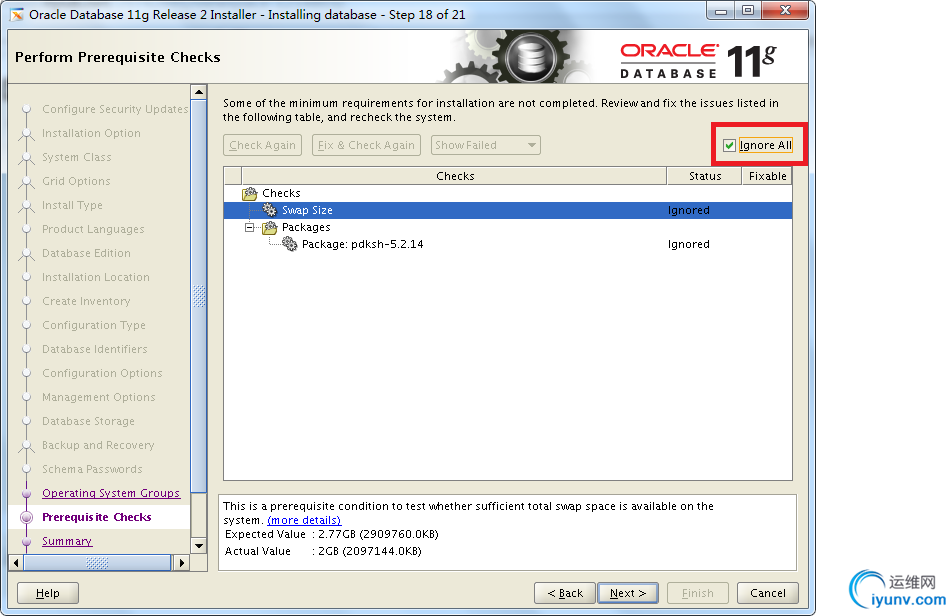
Task: Click the Create Inventory step
Action: click(86, 301)
